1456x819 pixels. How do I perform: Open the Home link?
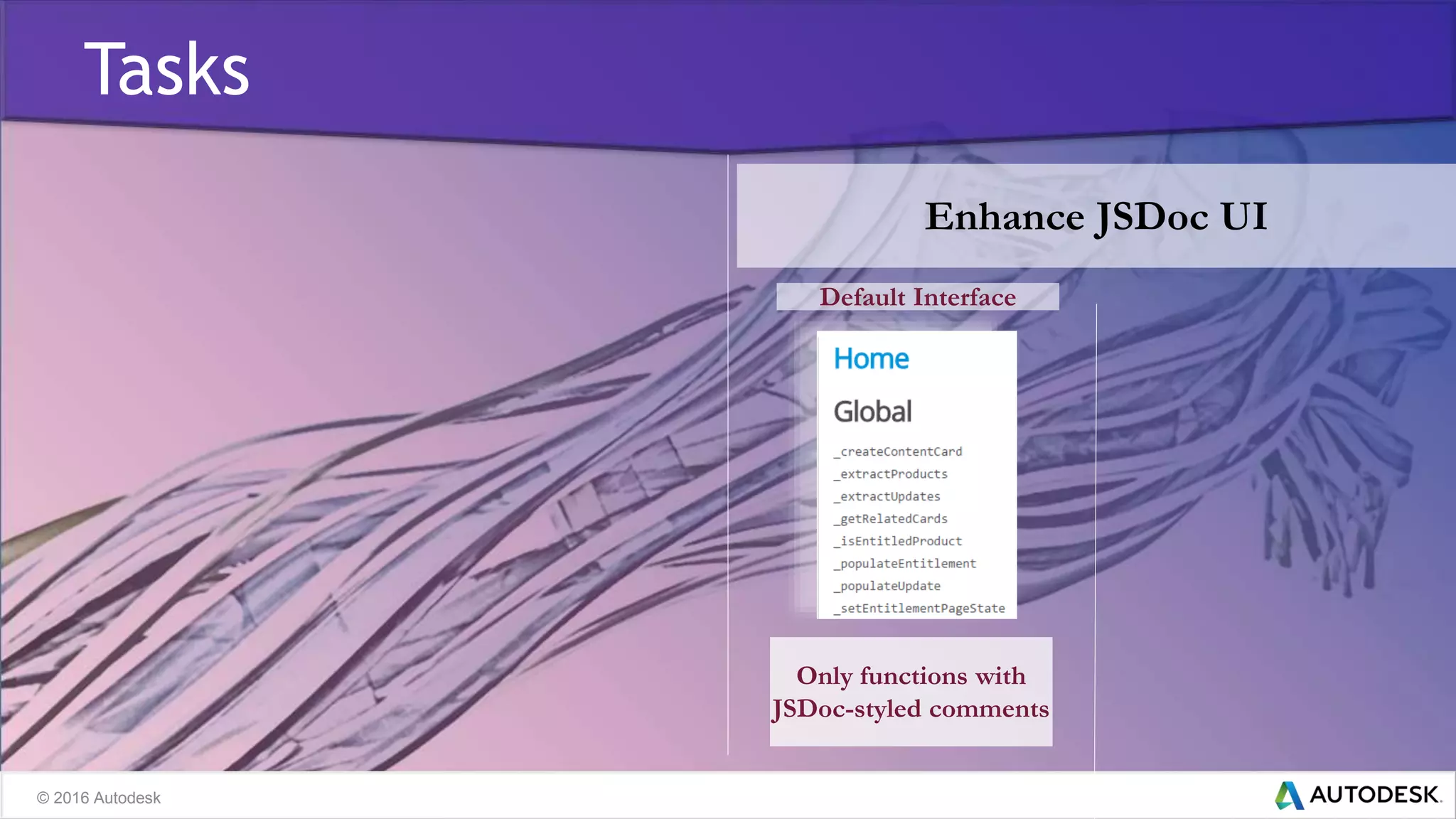coord(871,359)
